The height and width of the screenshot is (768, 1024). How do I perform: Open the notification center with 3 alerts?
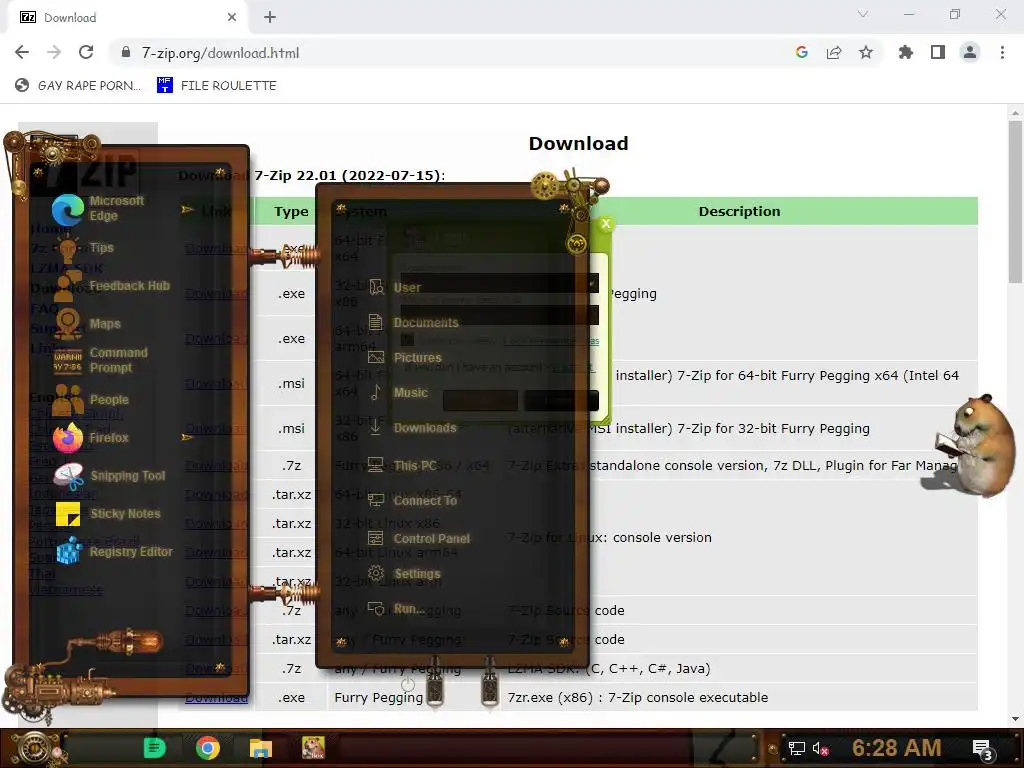click(982, 749)
